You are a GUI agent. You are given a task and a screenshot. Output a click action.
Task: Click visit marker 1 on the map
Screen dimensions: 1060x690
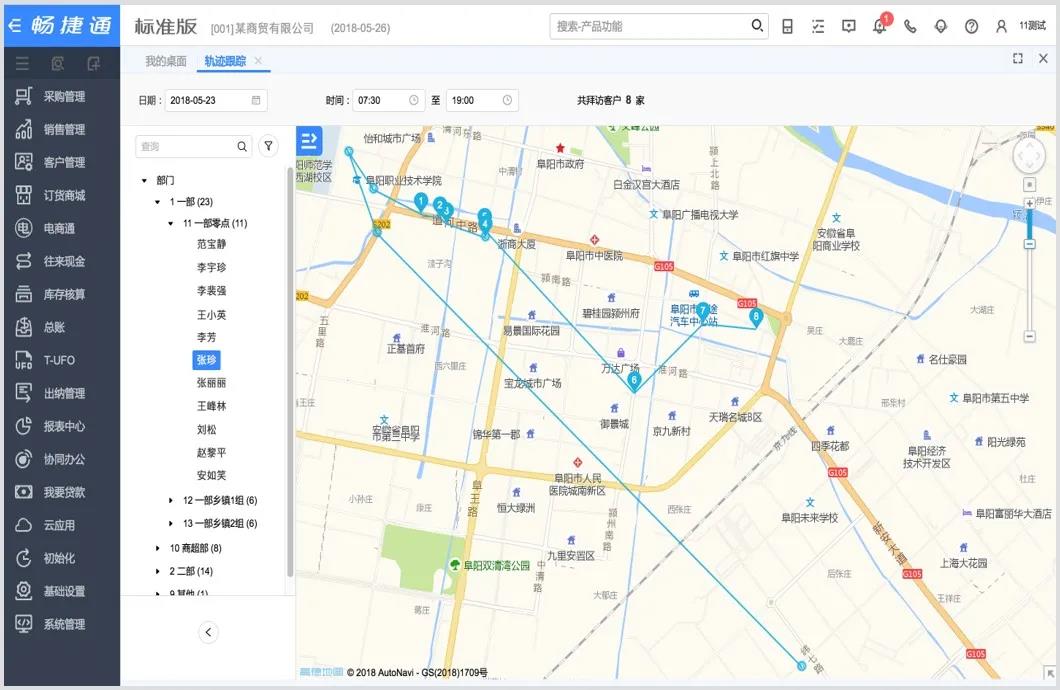420,202
